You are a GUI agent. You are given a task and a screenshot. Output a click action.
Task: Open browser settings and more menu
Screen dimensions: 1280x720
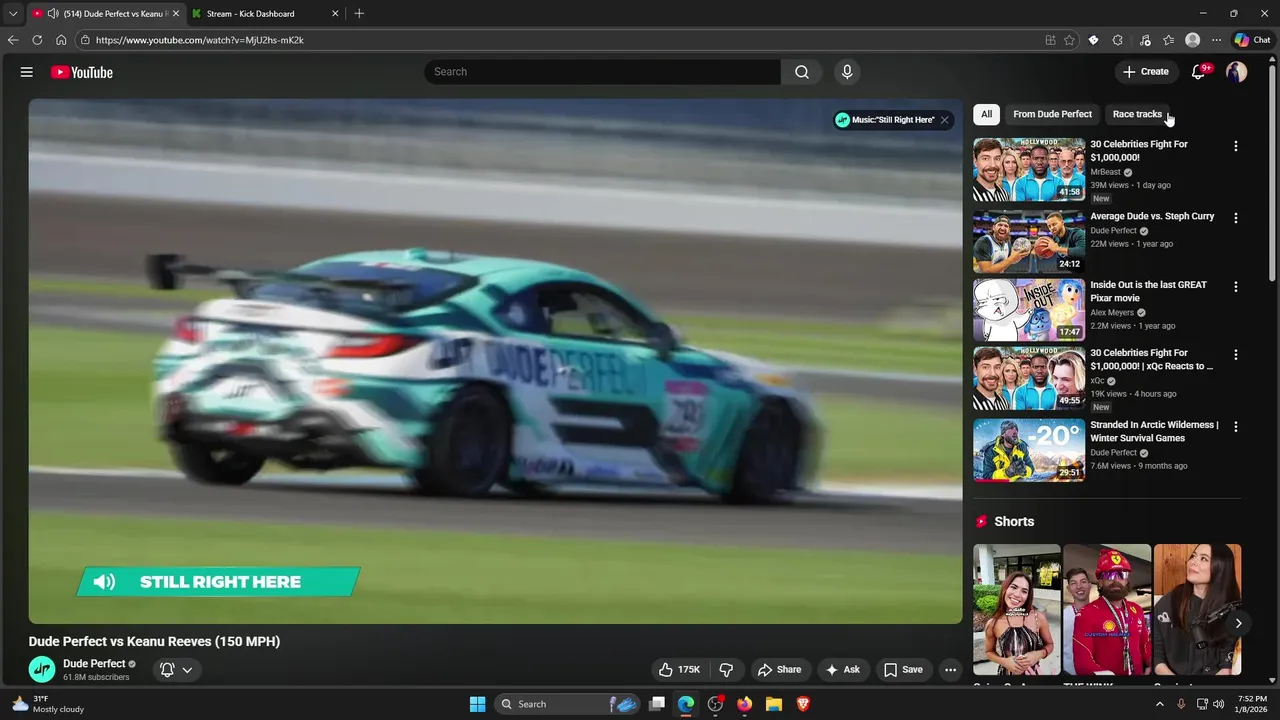[1216, 40]
